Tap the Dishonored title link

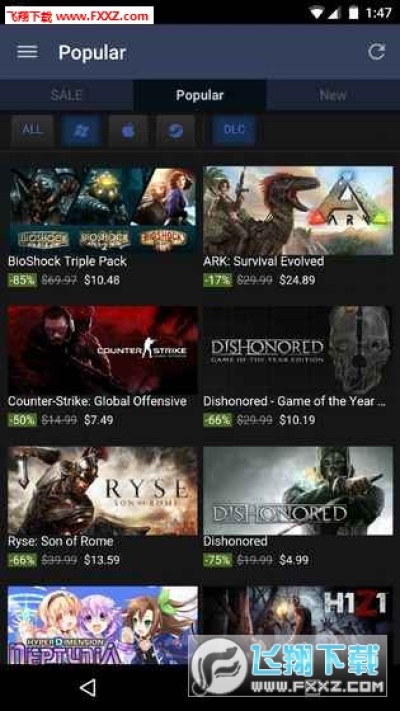(235, 541)
